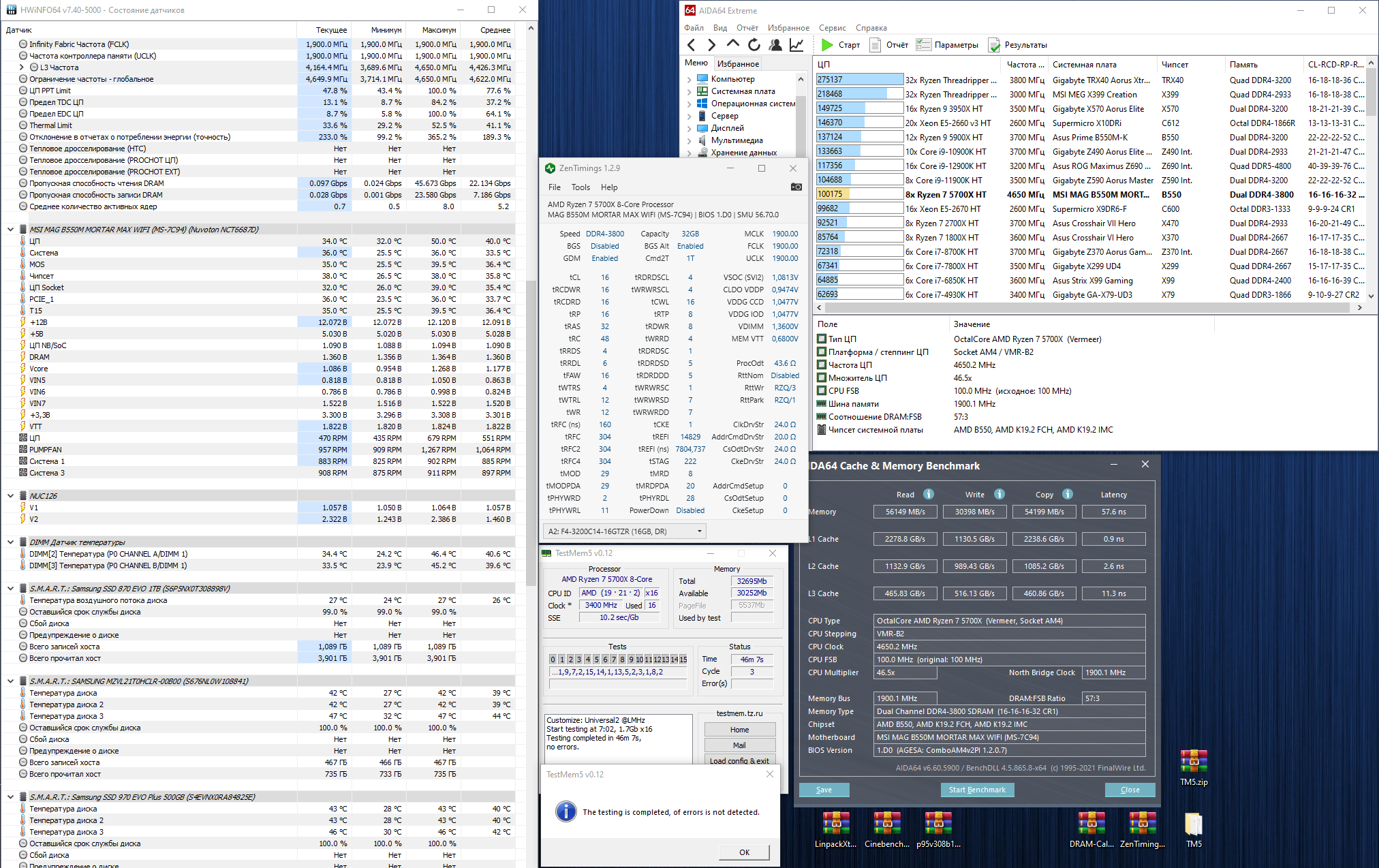Expand the Компьютер tree node
Viewport: 1379px width, 868px height.
689,79
